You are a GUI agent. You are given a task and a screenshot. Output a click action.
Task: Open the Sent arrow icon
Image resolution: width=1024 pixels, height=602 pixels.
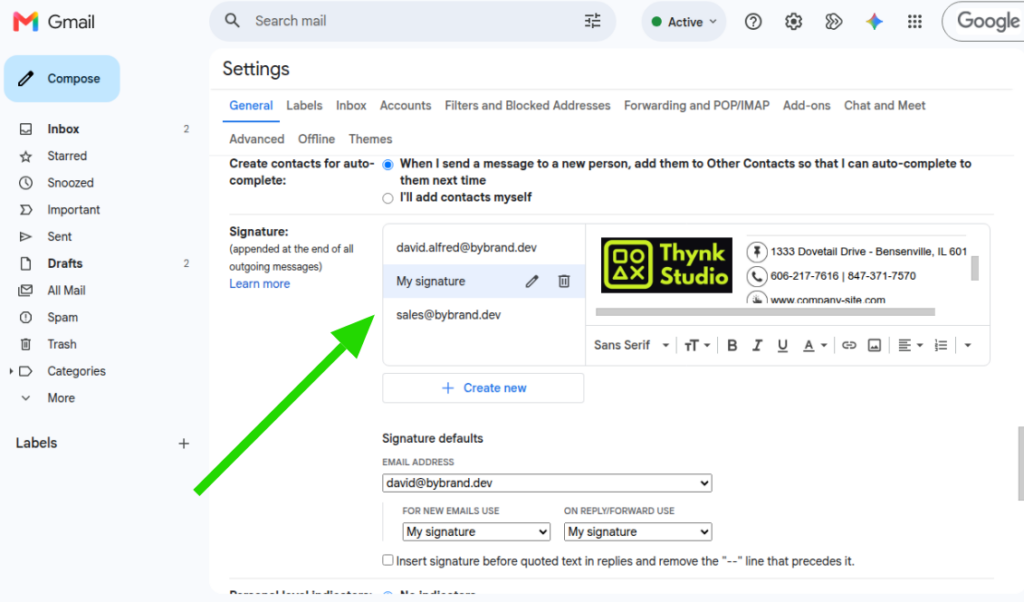(x=25, y=236)
